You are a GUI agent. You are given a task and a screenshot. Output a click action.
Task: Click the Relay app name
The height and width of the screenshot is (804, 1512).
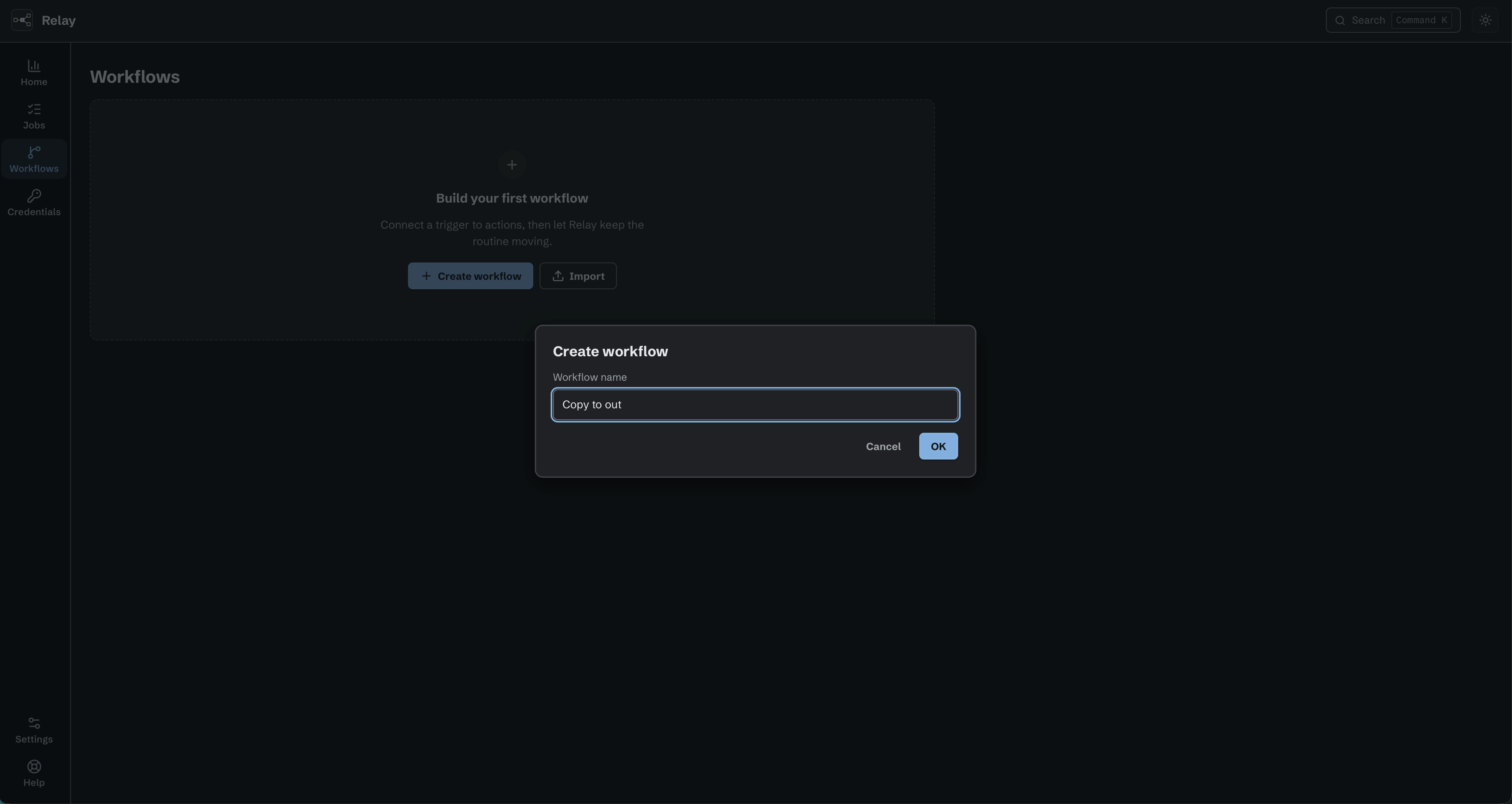click(59, 20)
